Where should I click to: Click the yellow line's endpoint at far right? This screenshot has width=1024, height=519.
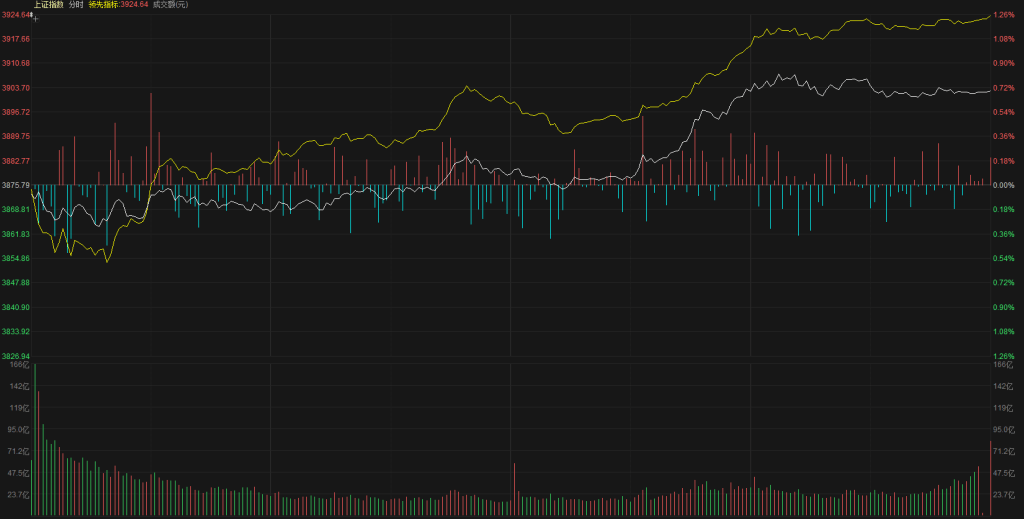pos(989,15)
